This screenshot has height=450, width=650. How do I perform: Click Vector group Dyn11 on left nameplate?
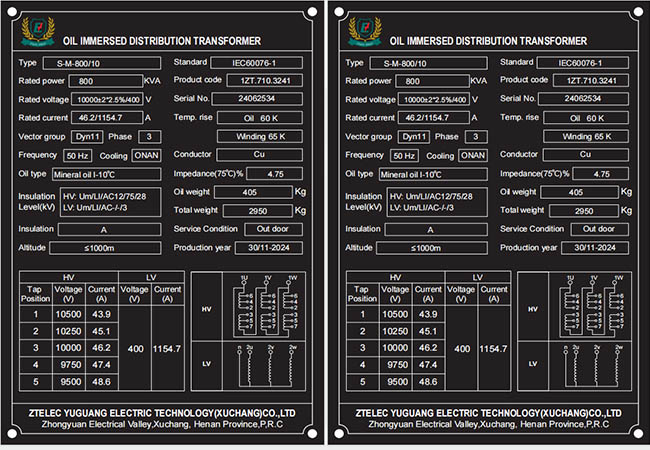[x=87, y=137]
